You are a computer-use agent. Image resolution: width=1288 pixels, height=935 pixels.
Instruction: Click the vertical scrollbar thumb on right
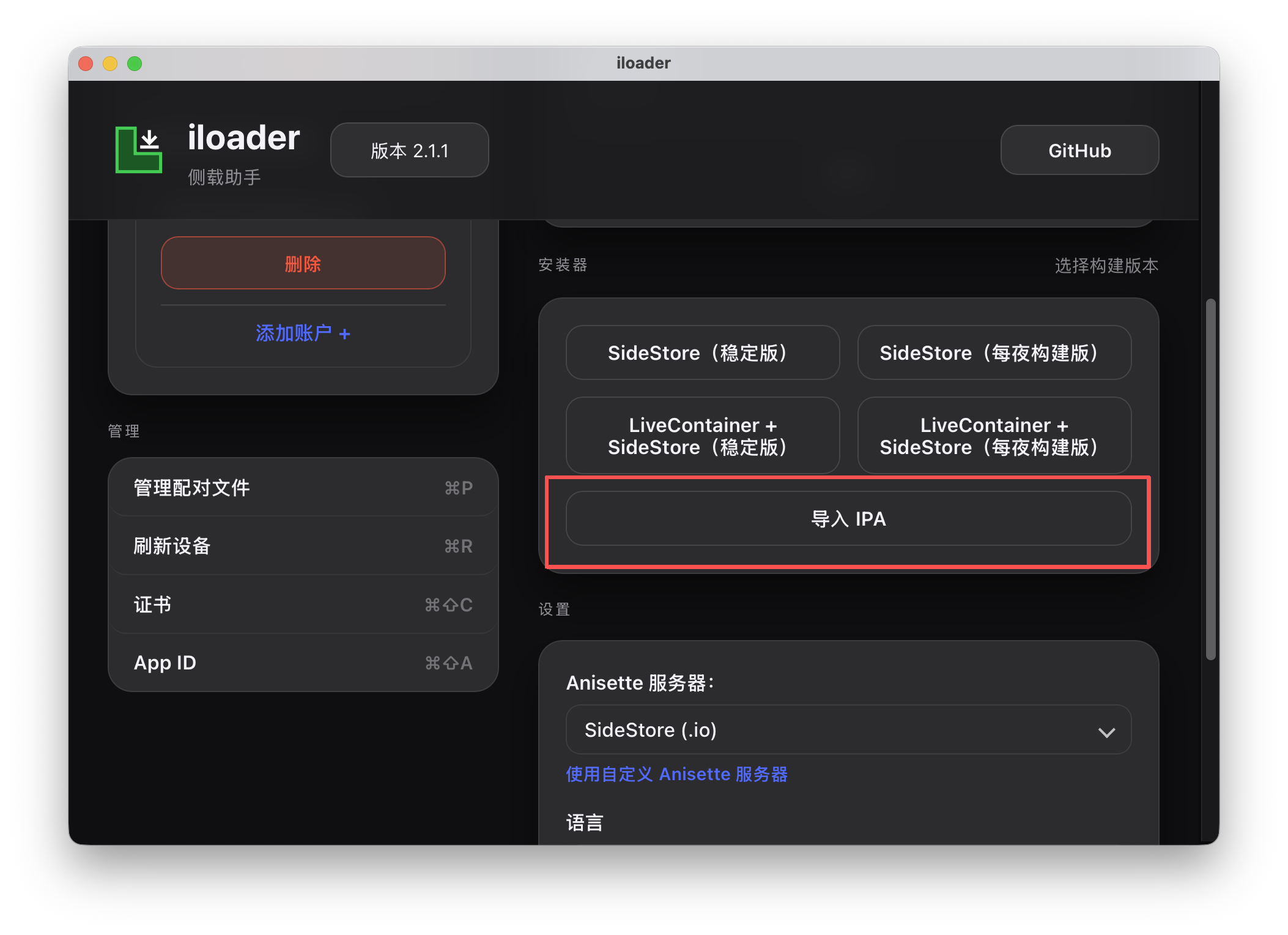pos(1210,479)
